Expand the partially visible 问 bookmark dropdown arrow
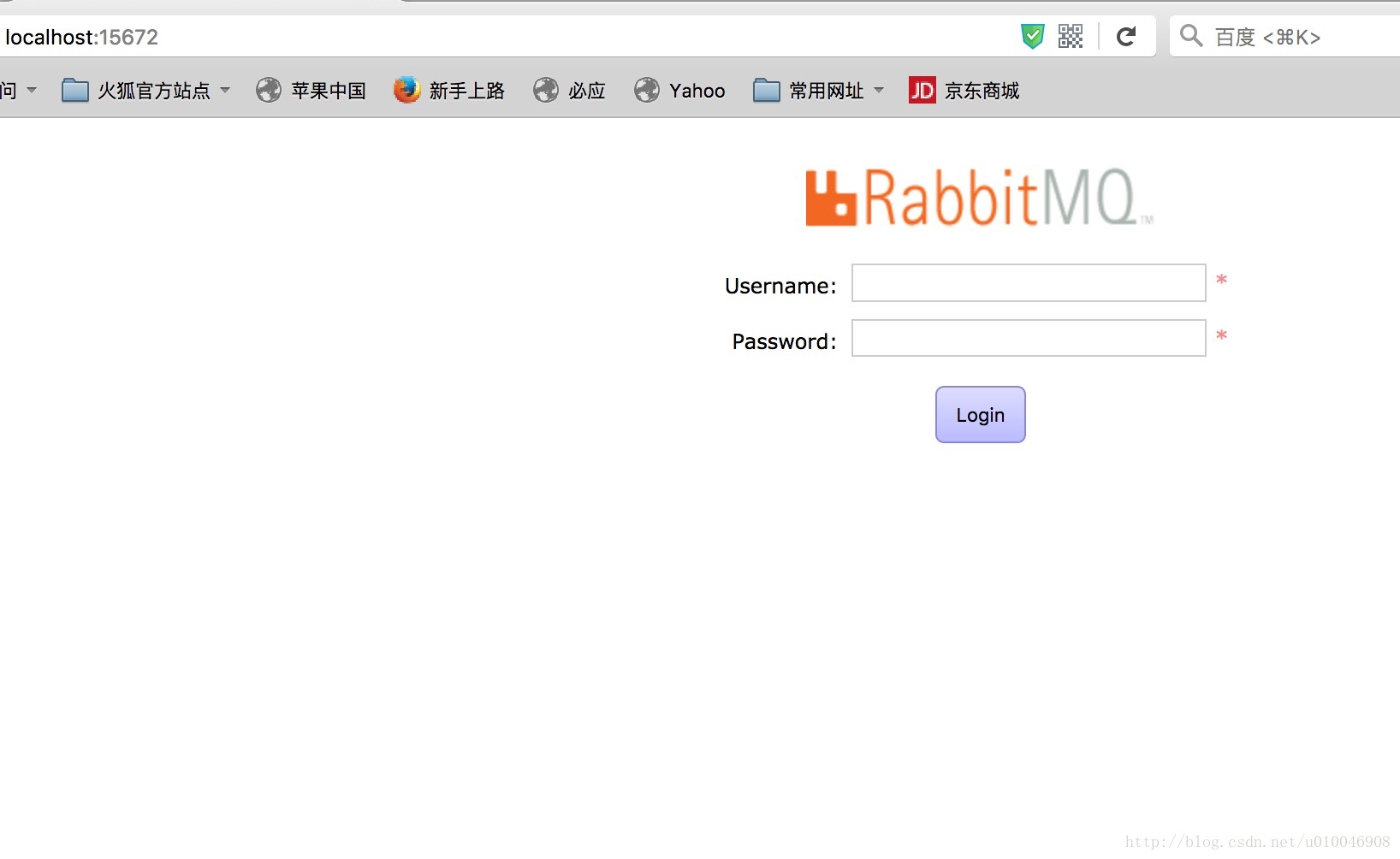Viewport: 1400px width, 859px height. (x=32, y=90)
